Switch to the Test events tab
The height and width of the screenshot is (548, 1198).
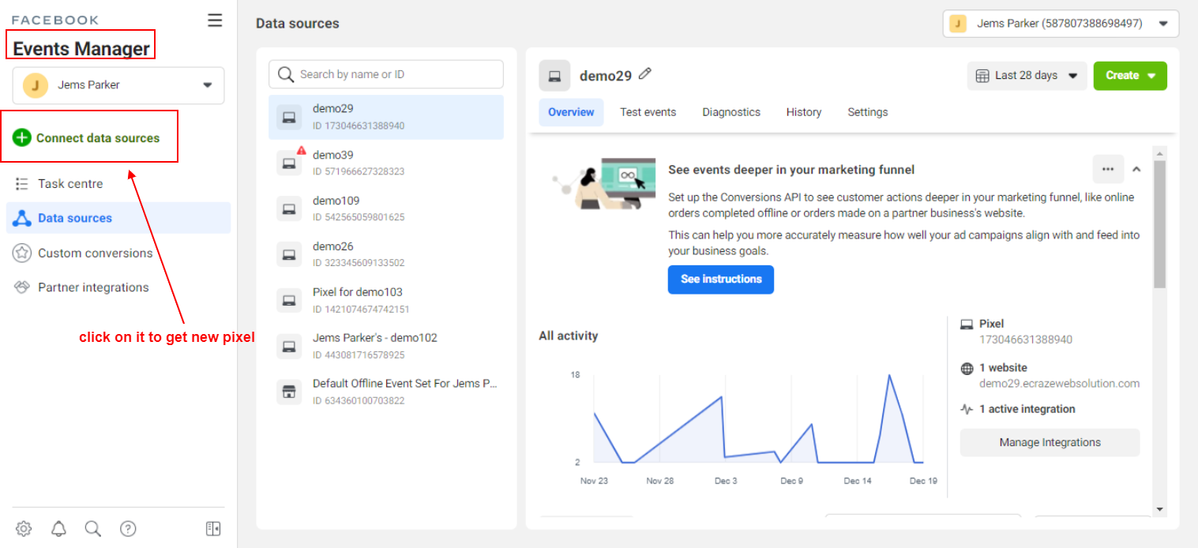click(648, 112)
